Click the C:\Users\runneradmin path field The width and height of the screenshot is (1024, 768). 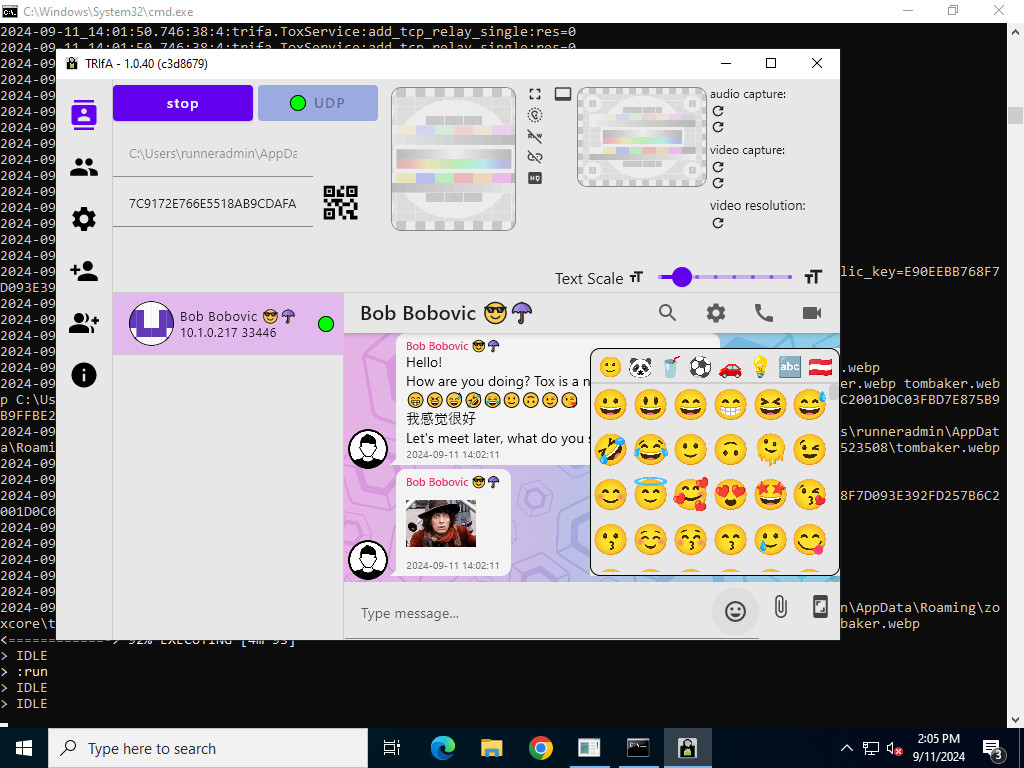coord(213,153)
